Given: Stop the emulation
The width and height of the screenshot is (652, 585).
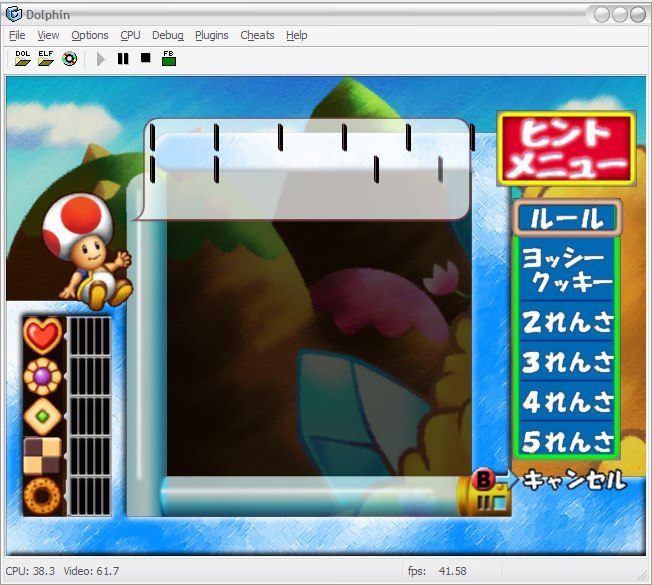Looking at the screenshot, I should click(146, 57).
